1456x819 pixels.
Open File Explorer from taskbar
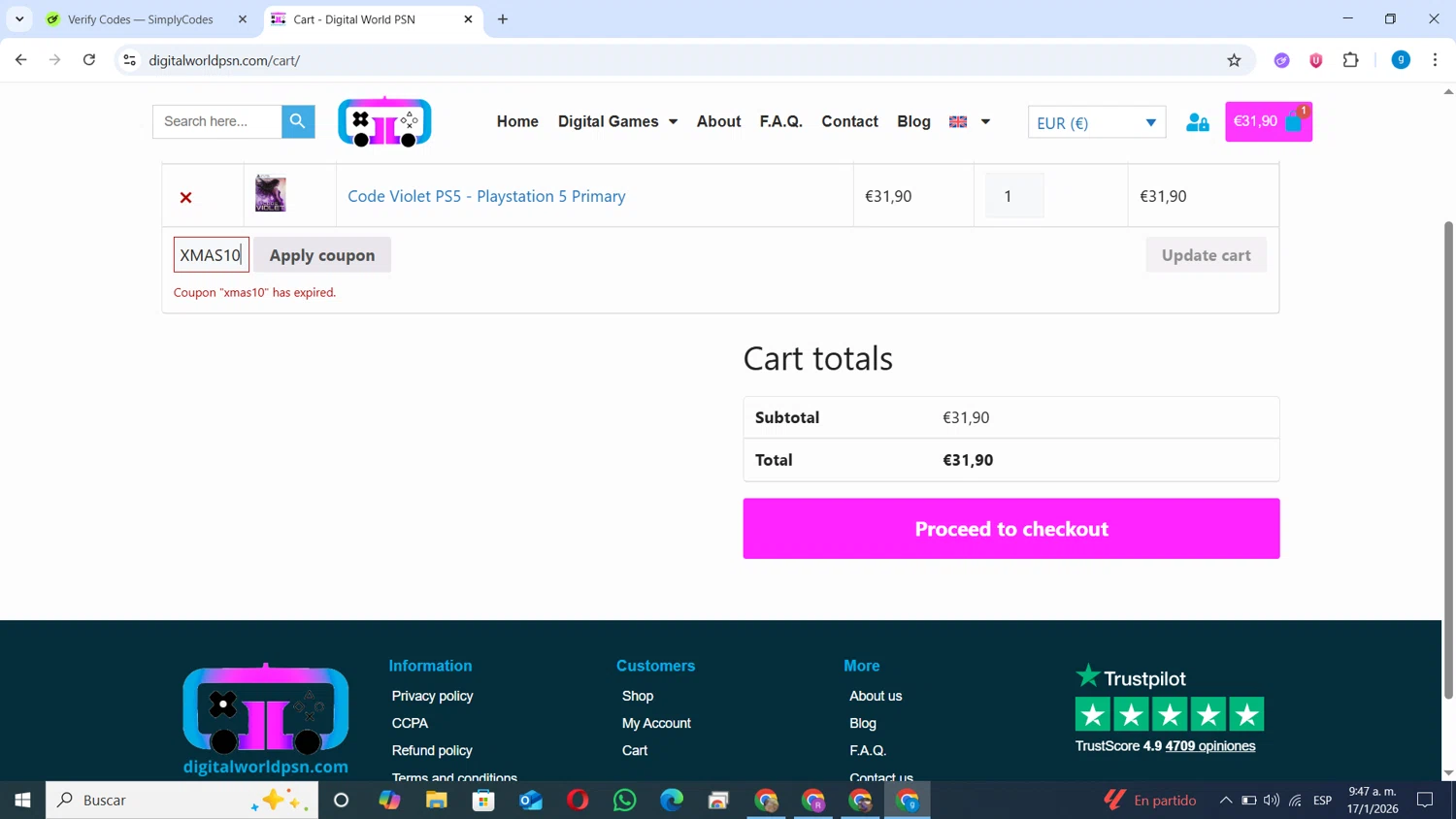pyautogui.click(x=437, y=800)
